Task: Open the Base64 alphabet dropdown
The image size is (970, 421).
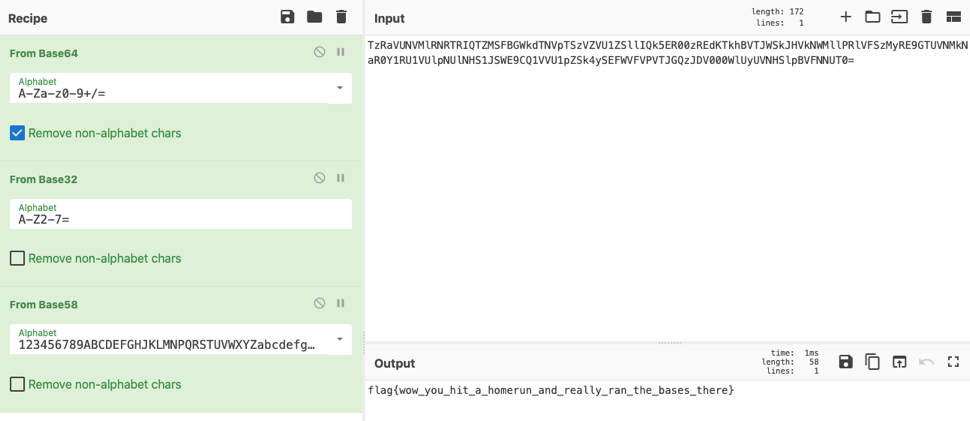Action: (340, 88)
